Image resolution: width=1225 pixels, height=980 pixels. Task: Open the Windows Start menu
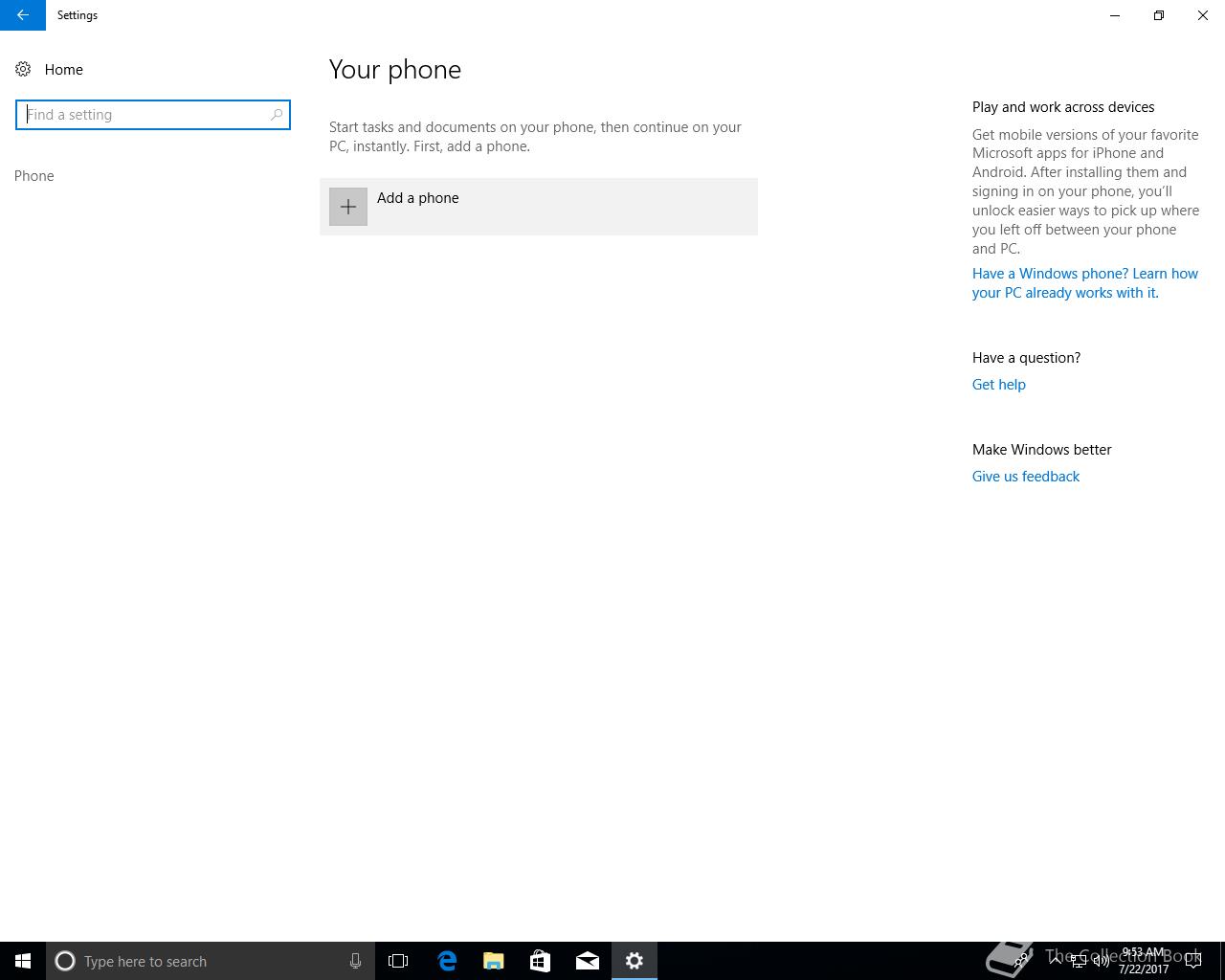click(x=23, y=961)
